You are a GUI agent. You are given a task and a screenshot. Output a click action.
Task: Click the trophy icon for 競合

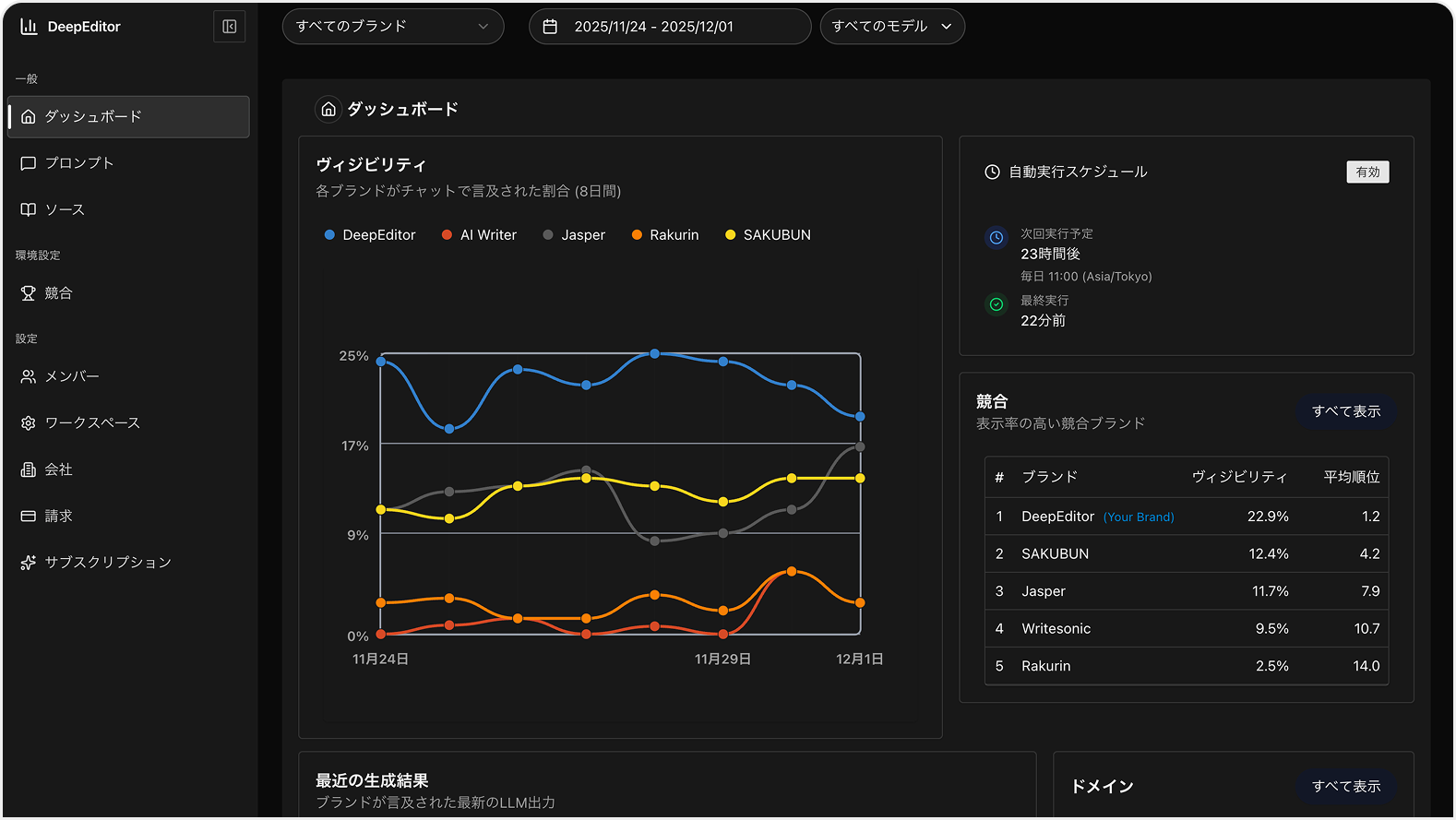[x=29, y=293]
